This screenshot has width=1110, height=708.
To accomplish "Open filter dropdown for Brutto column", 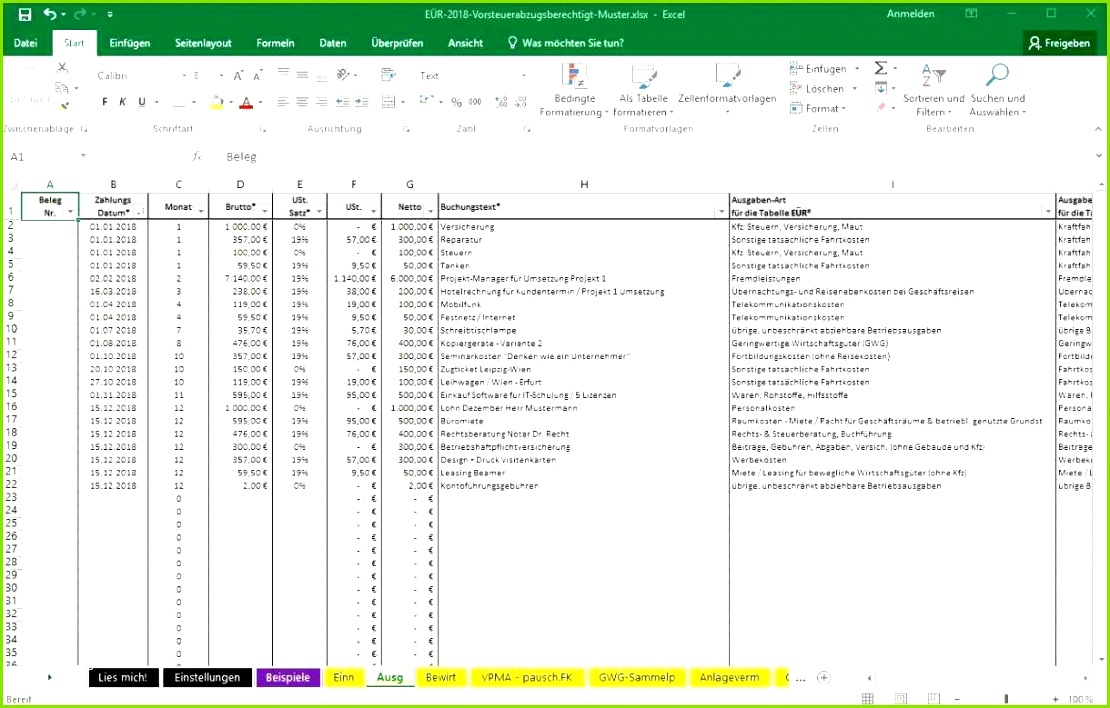I will point(265,212).
